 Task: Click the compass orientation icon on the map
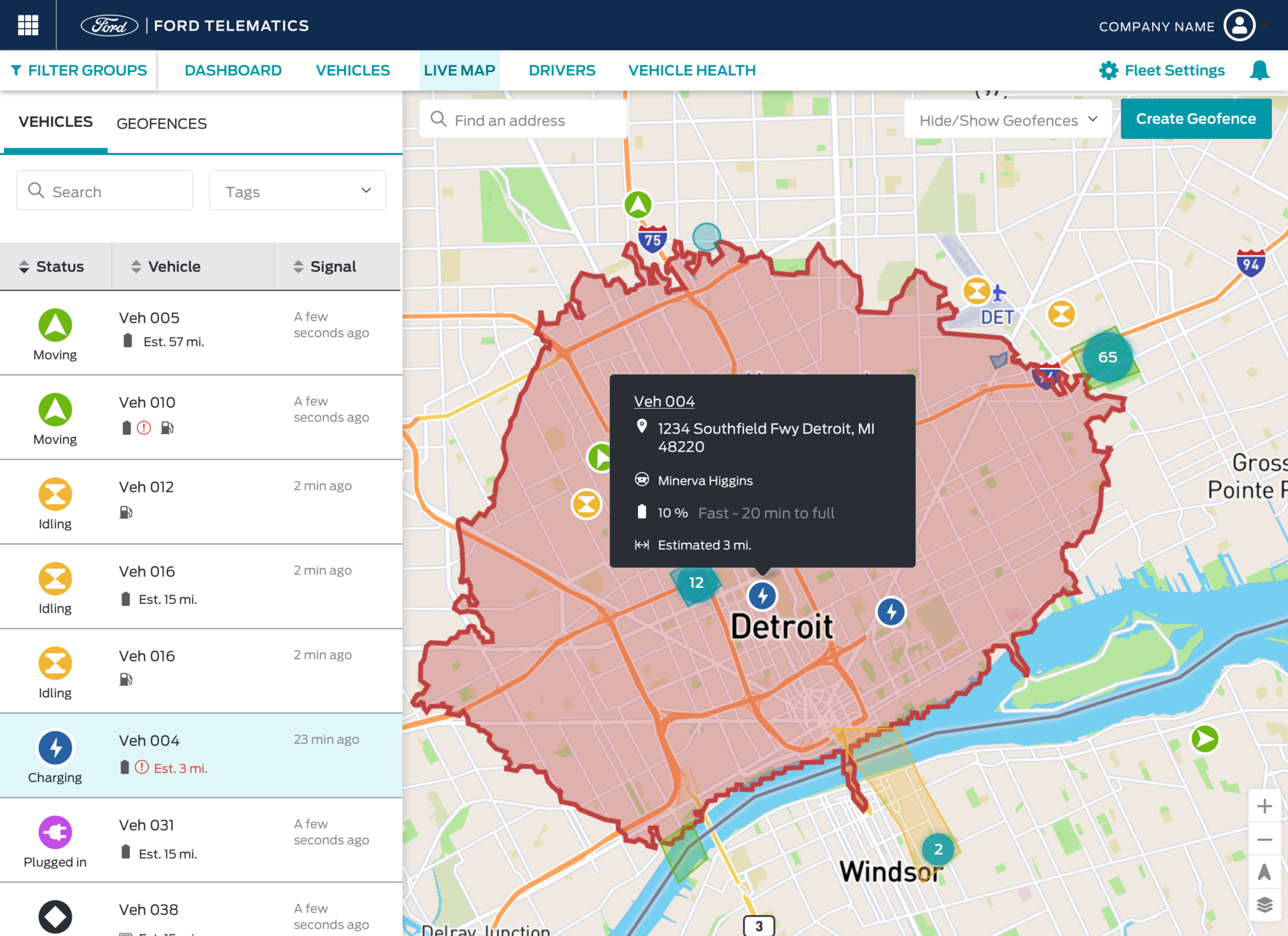(x=1265, y=871)
